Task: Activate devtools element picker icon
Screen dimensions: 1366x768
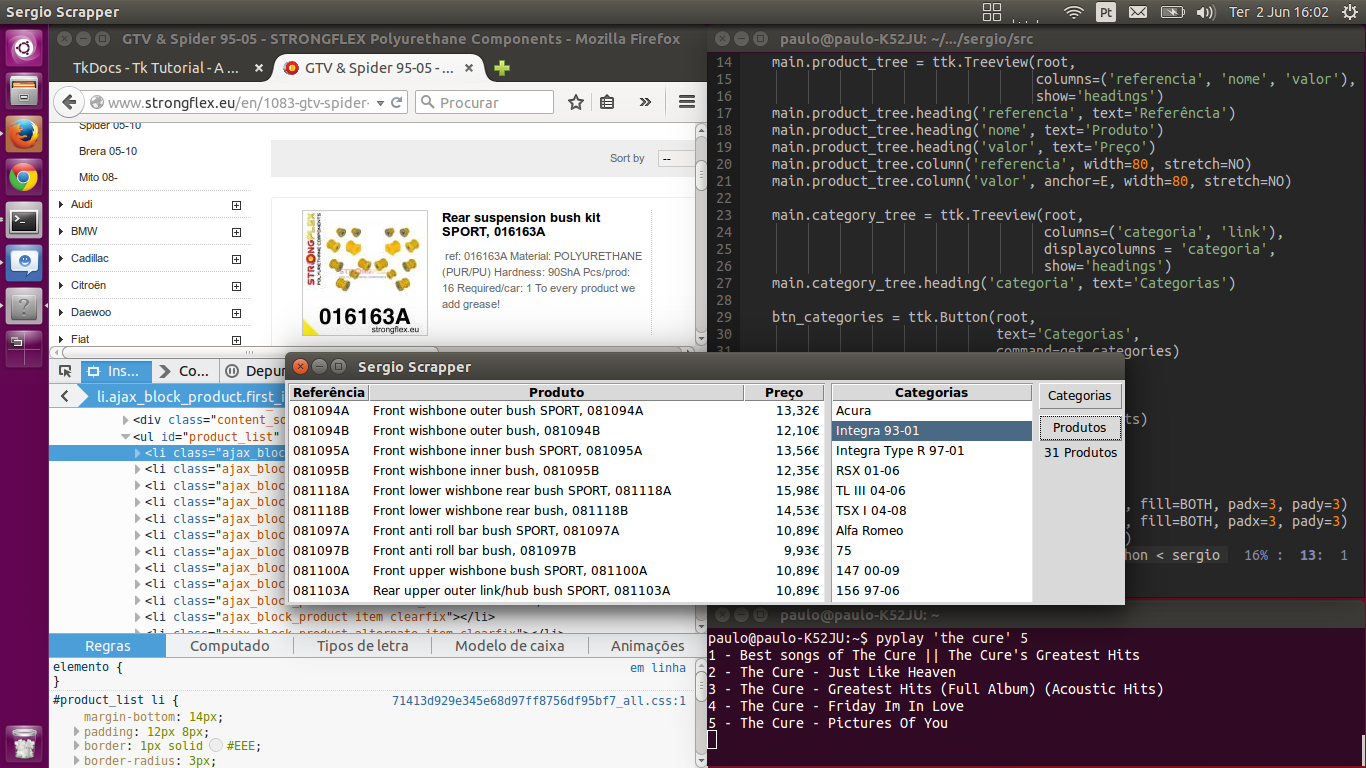Action: 65,370
